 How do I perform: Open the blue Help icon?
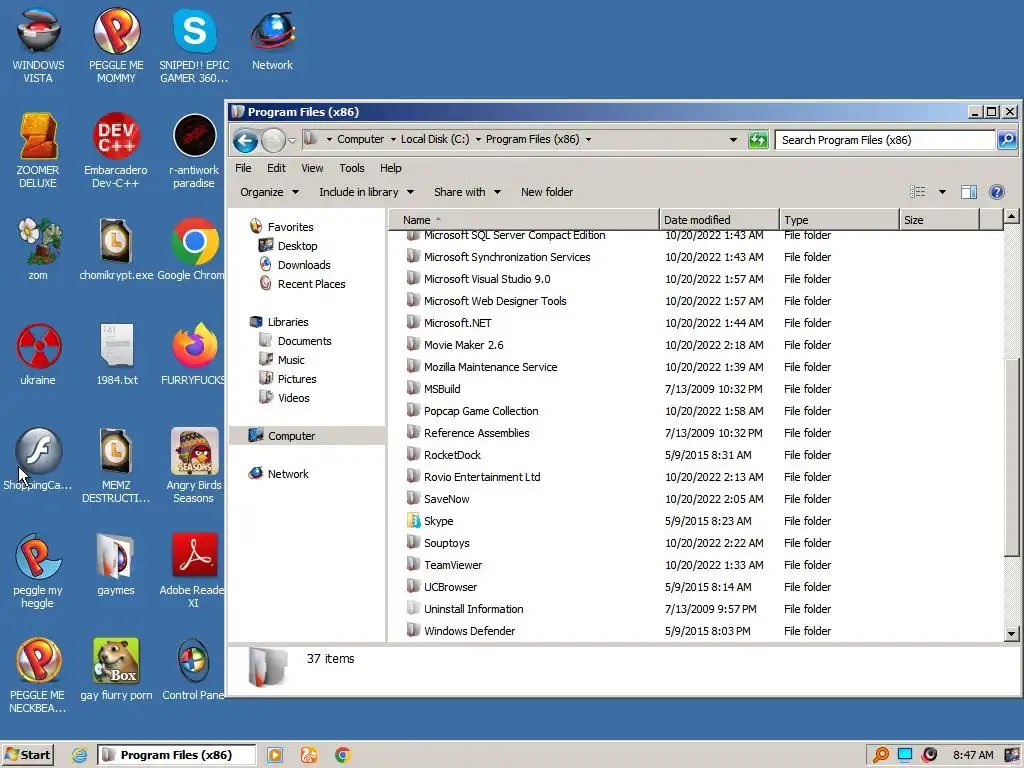[997, 192]
